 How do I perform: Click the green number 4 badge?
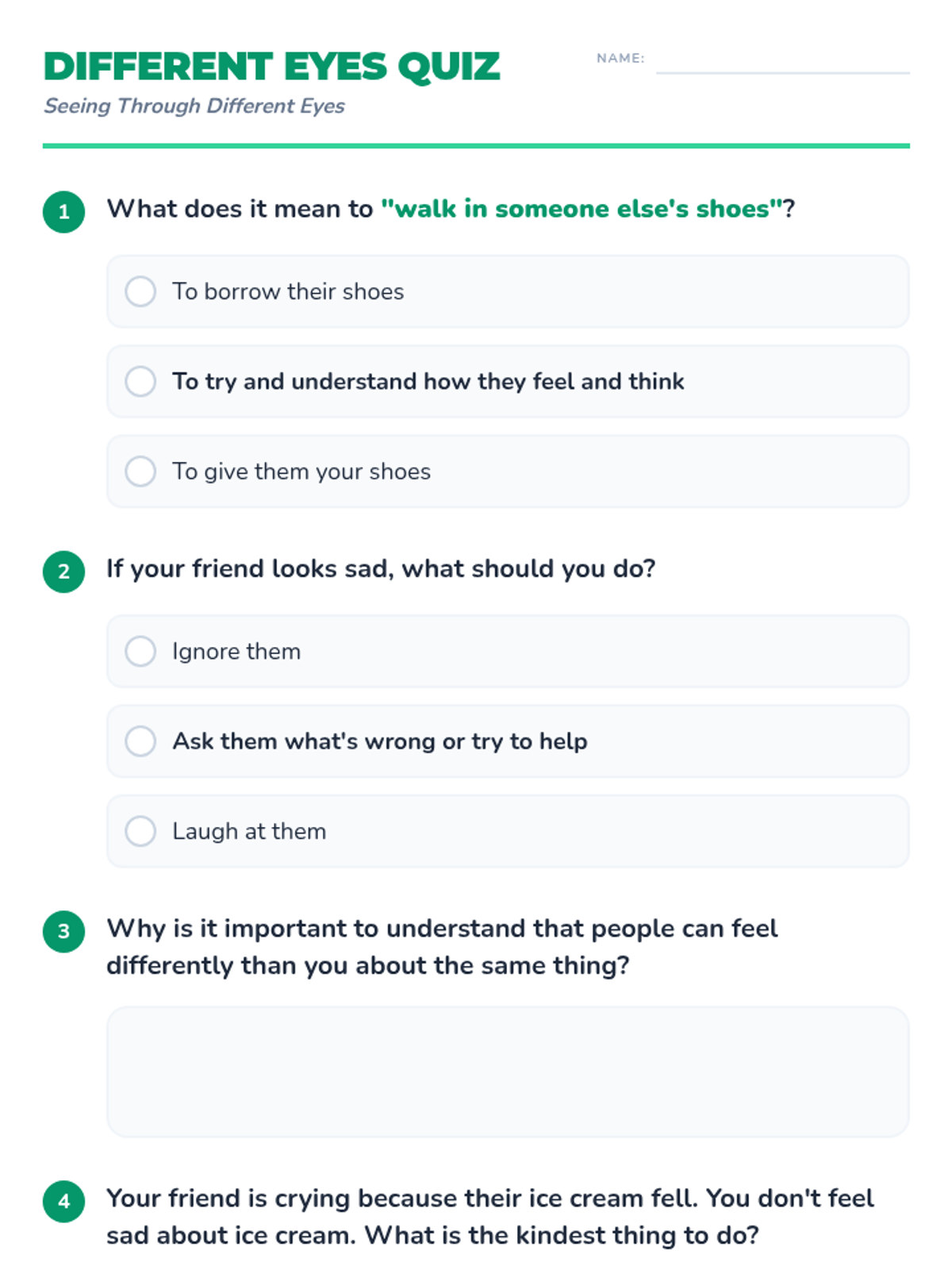[64, 1201]
